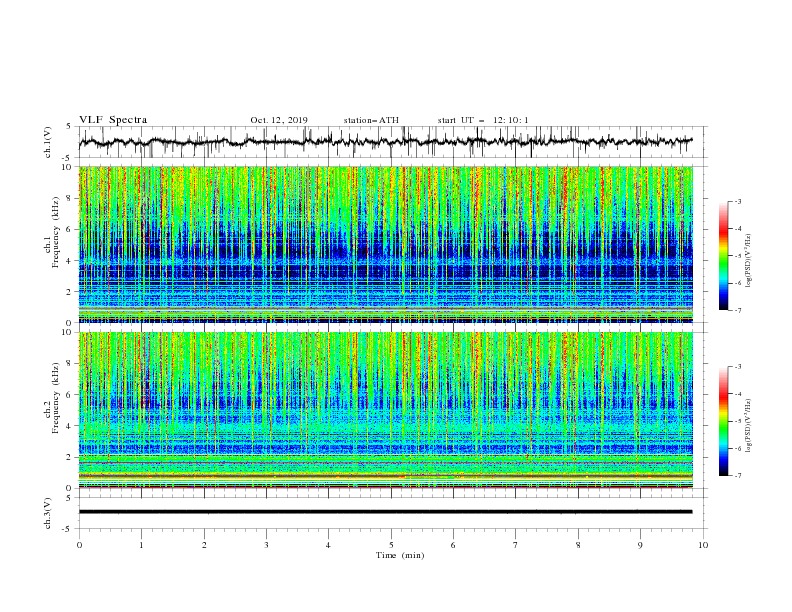Viewport: 792px width, 612px height.
Task: Click the "ch.1(V)" waveform axis label
Action: point(48,142)
